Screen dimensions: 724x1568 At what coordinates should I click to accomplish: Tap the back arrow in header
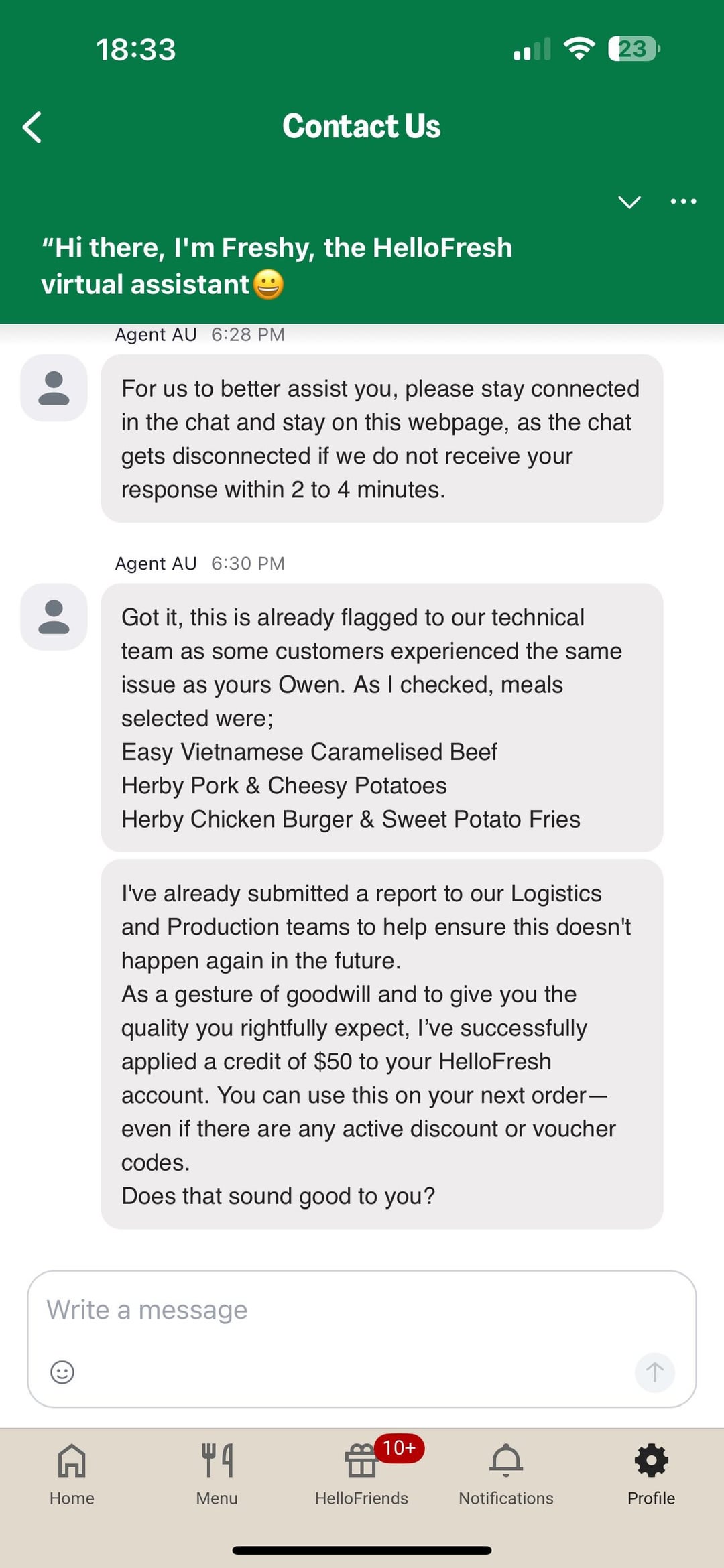click(32, 127)
